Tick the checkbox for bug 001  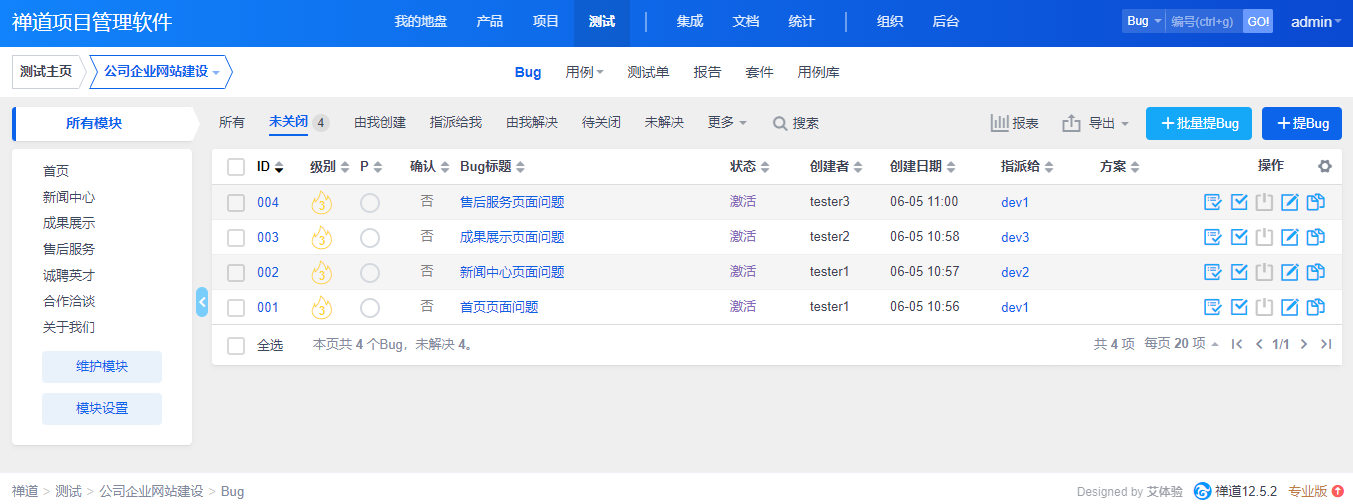pyautogui.click(x=236, y=307)
